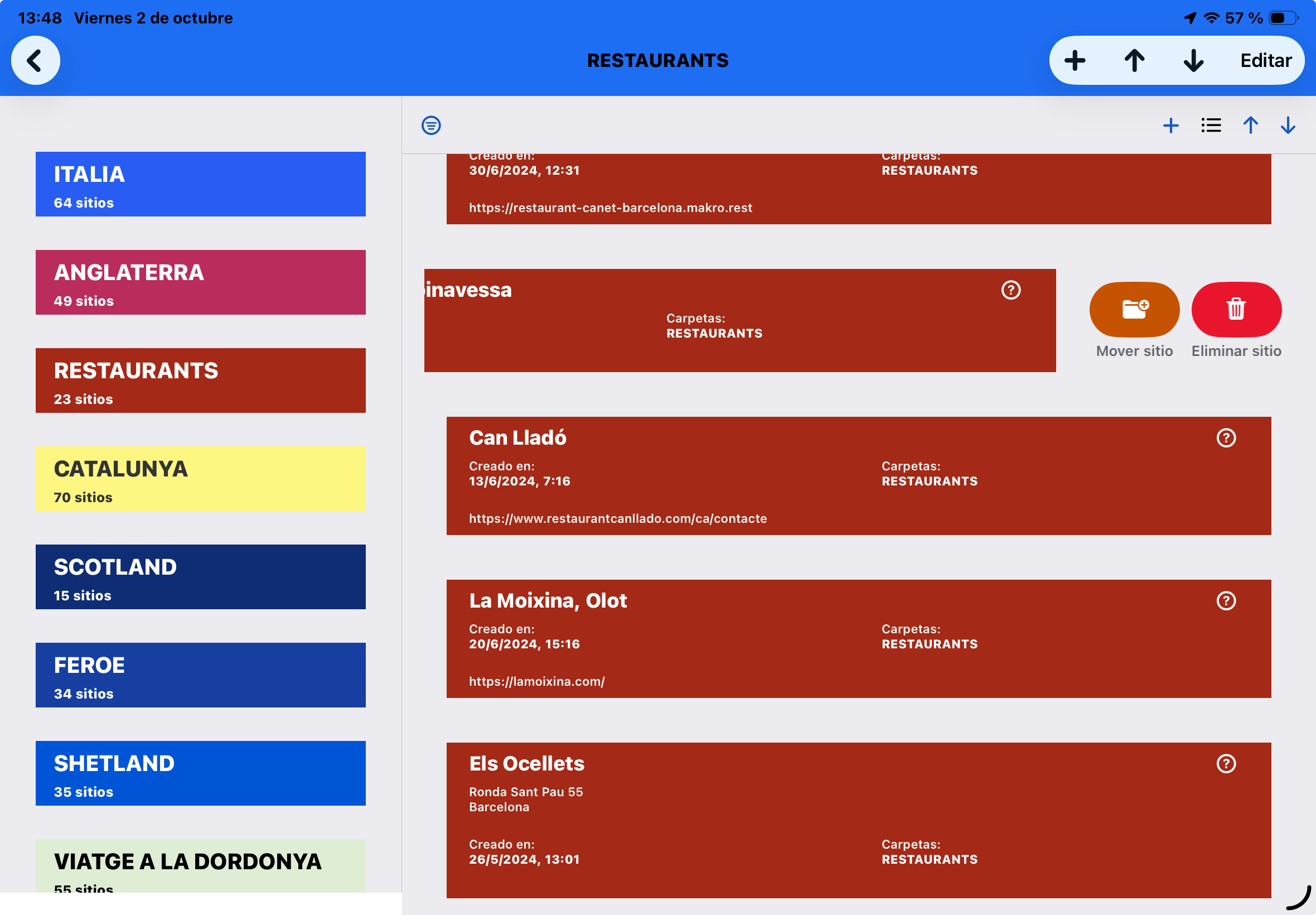This screenshot has width=1316, height=915.
Task: Tap the header down arrow
Action: coord(1193,60)
